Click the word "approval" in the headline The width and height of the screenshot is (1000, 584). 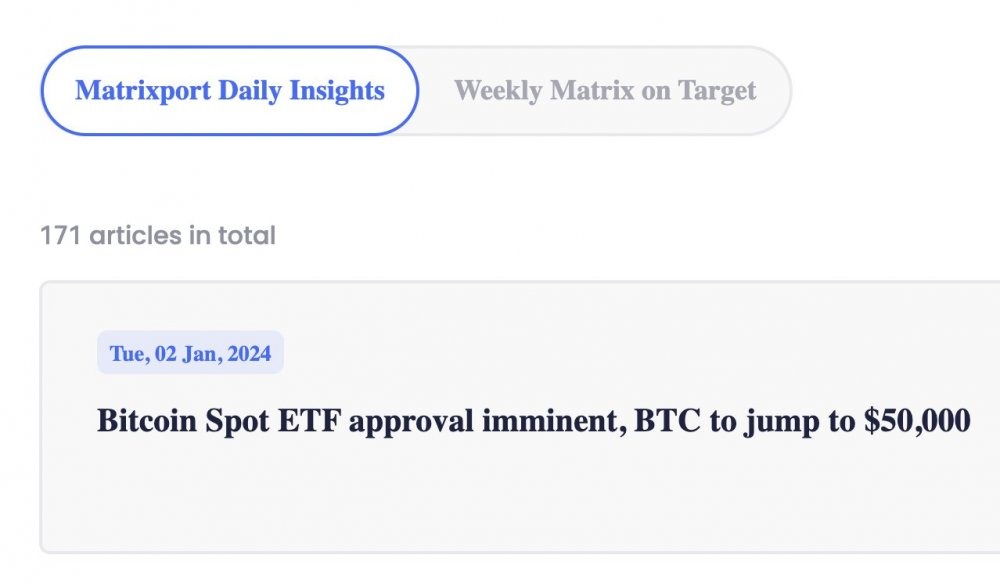coord(410,421)
